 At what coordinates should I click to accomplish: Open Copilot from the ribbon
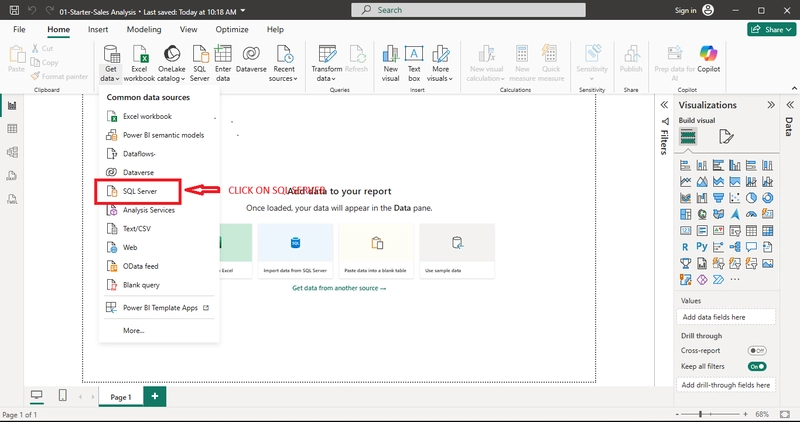click(708, 58)
